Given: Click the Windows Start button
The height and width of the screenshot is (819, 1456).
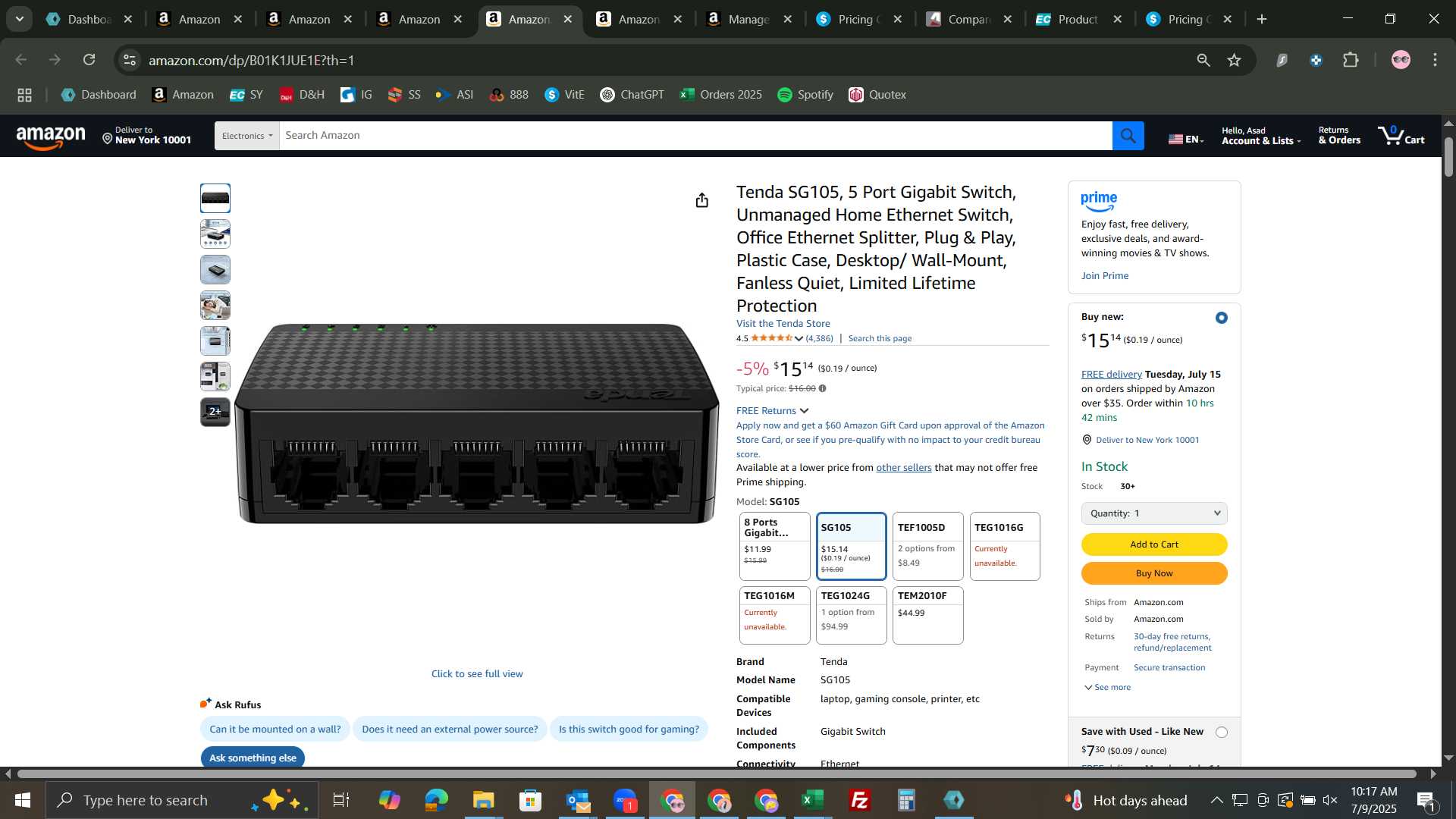Looking at the screenshot, I should click(x=22, y=800).
